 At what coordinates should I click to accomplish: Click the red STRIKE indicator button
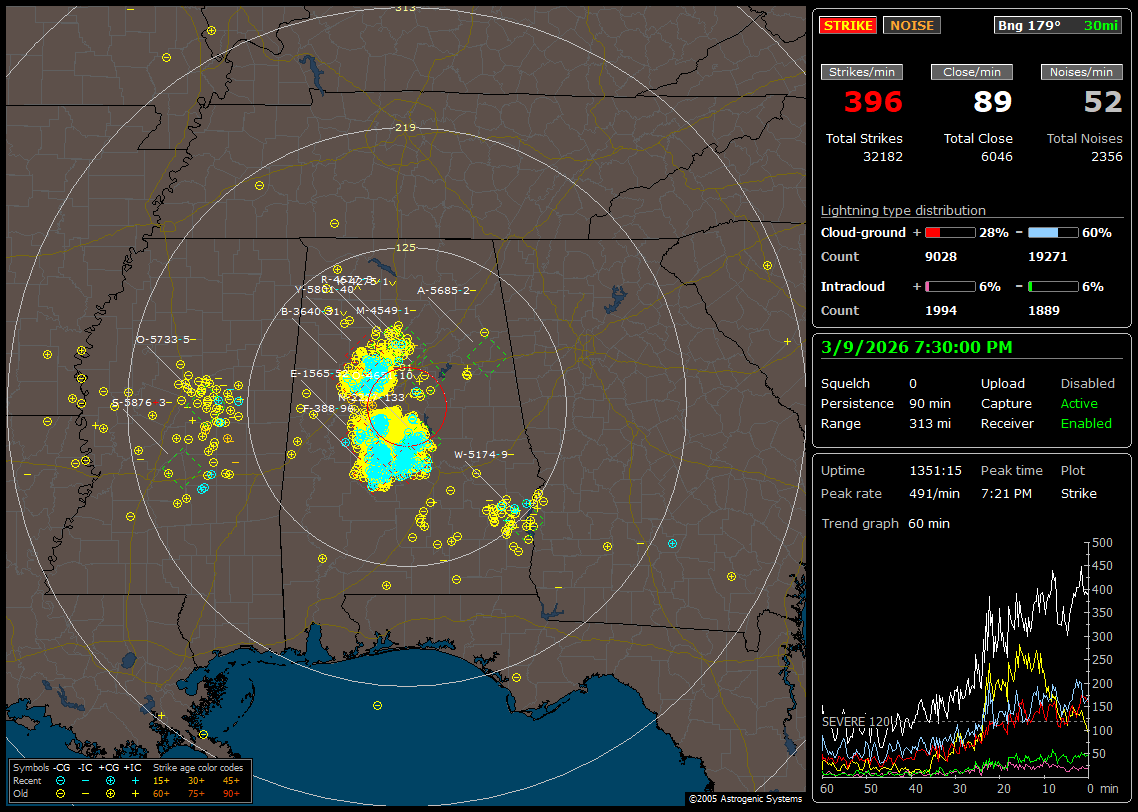click(x=848, y=25)
